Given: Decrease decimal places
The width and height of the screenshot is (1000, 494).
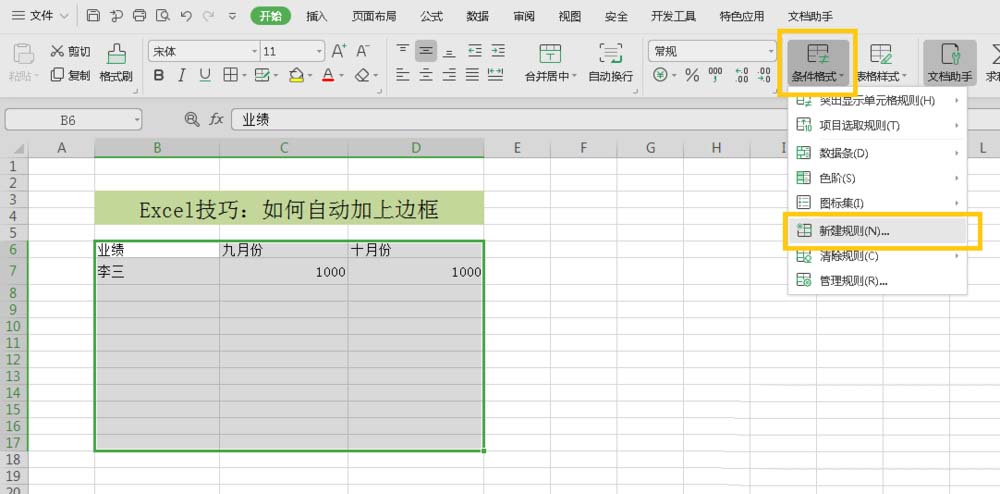Looking at the screenshot, I should (x=764, y=76).
